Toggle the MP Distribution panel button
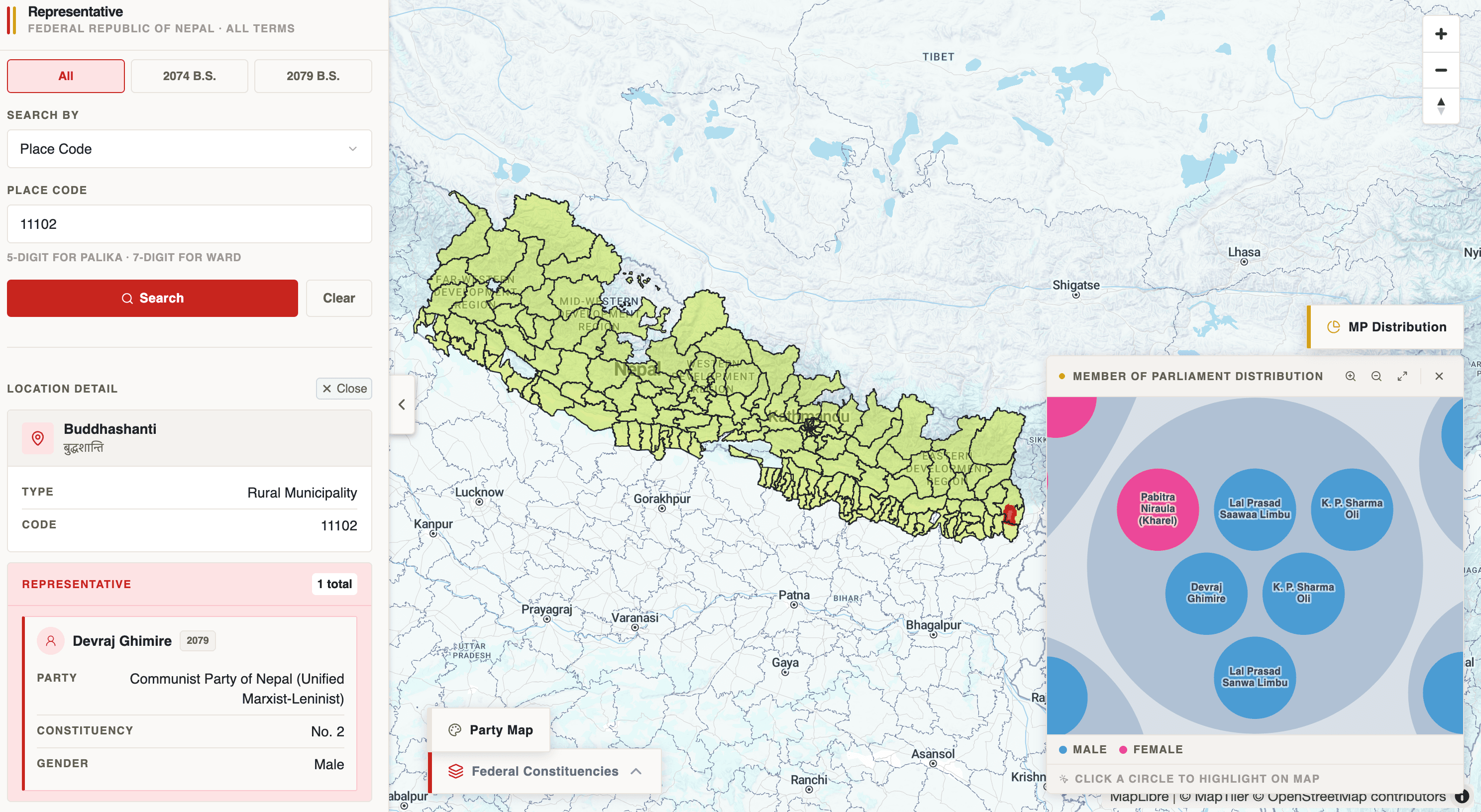 click(x=1385, y=327)
